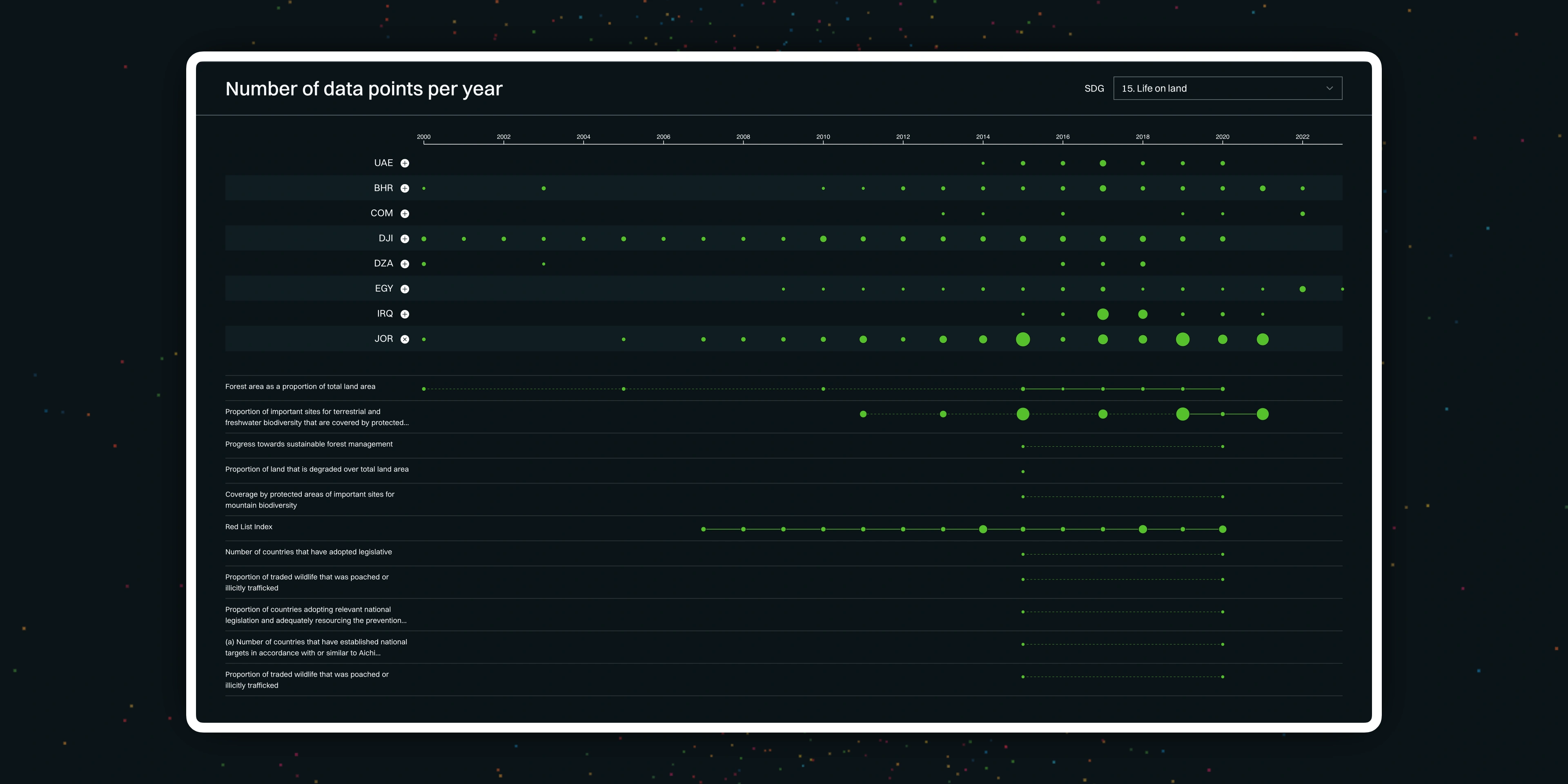Screen dimensions: 1568x784
Task: Click Proportion of land degraded indicator
Action: (316, 469)
